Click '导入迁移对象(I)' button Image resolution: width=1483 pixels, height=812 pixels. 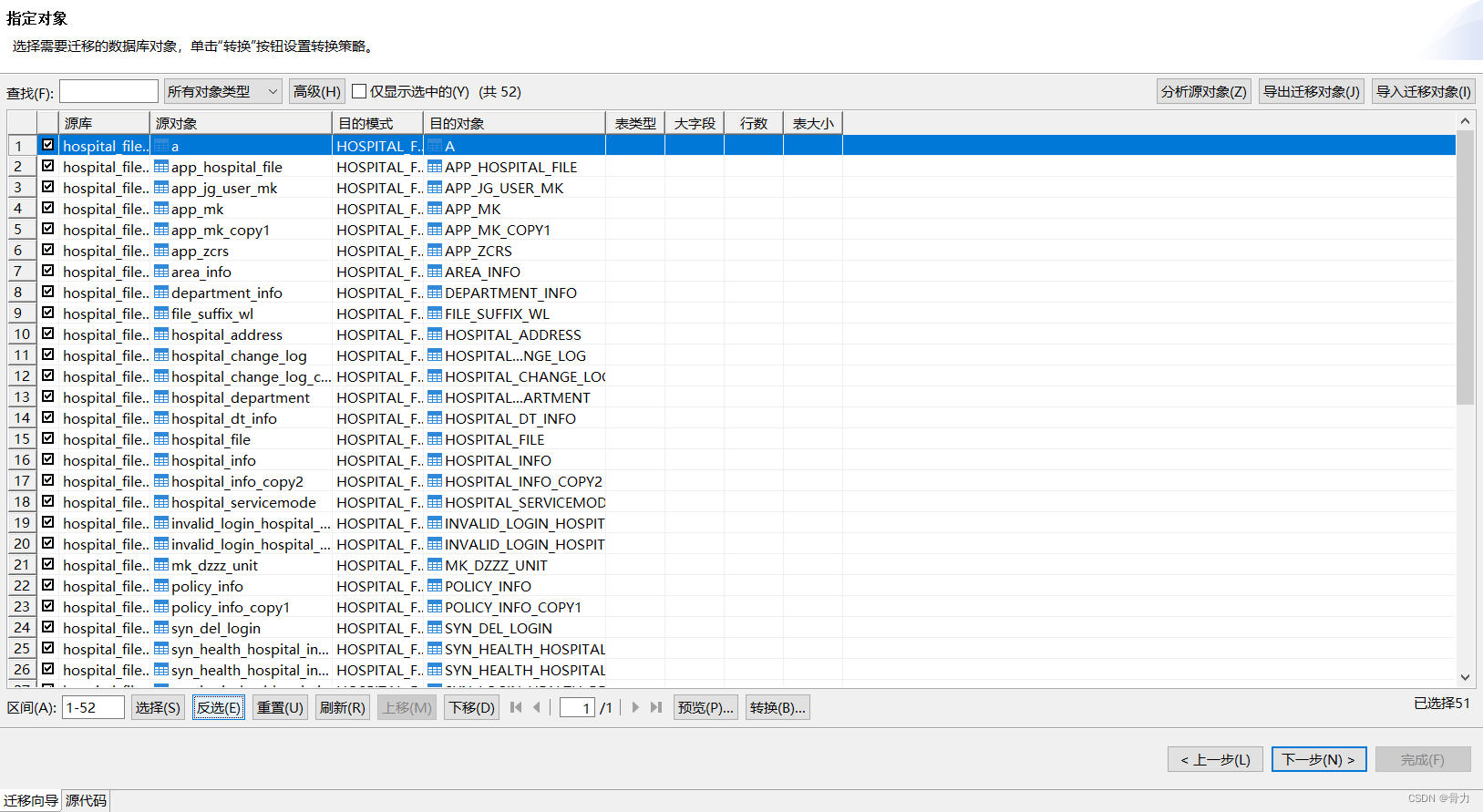[x=1423, y=91]
